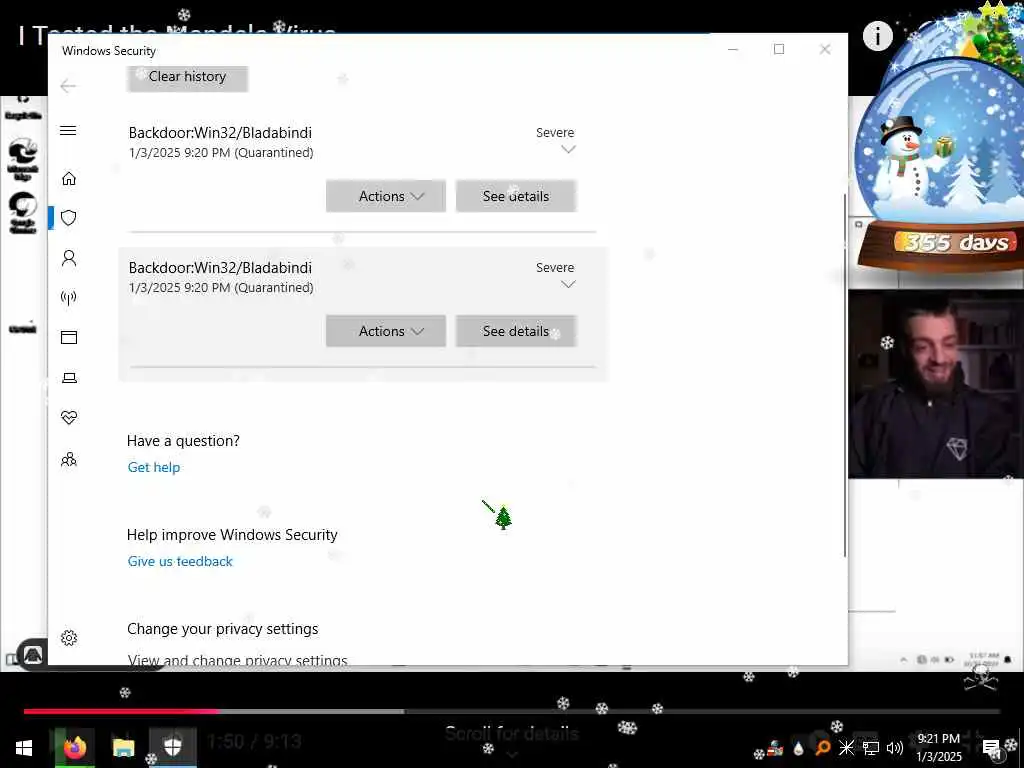This screenshot has width=1024, height=768.
Task: Open Account protection person icon
Action: [69, 258]
